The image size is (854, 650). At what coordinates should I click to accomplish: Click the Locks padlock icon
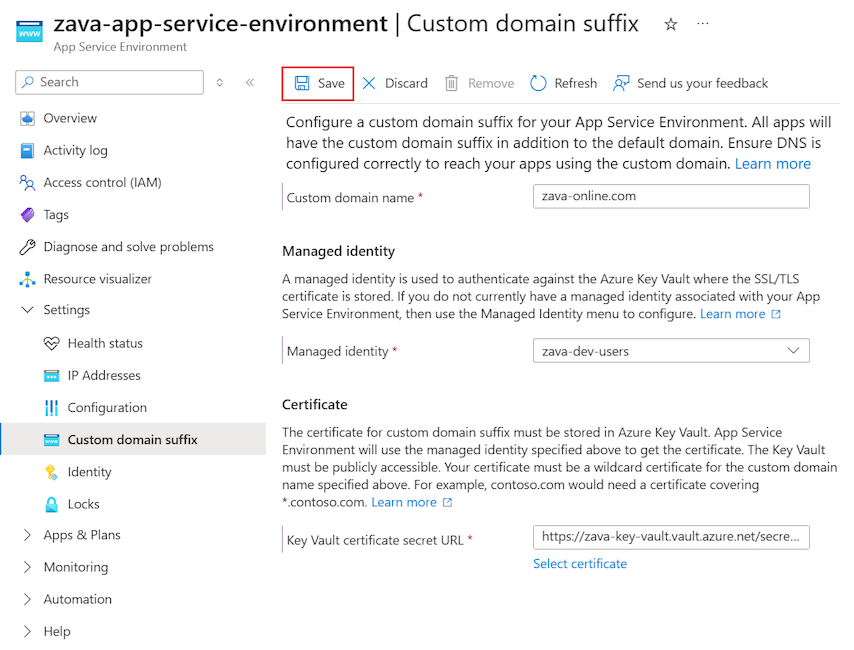[52, 503]
